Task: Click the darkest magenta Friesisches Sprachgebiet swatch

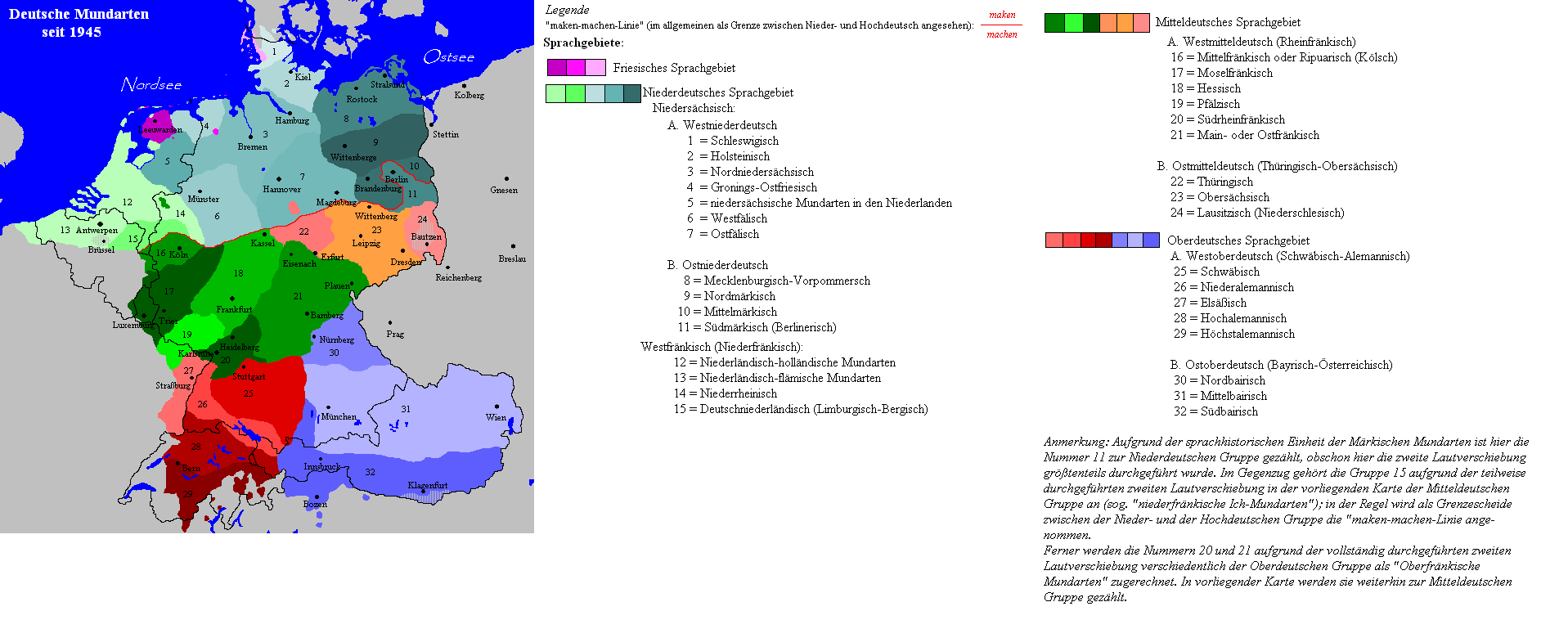Action: pyautogui.click(x=556, y=67)
